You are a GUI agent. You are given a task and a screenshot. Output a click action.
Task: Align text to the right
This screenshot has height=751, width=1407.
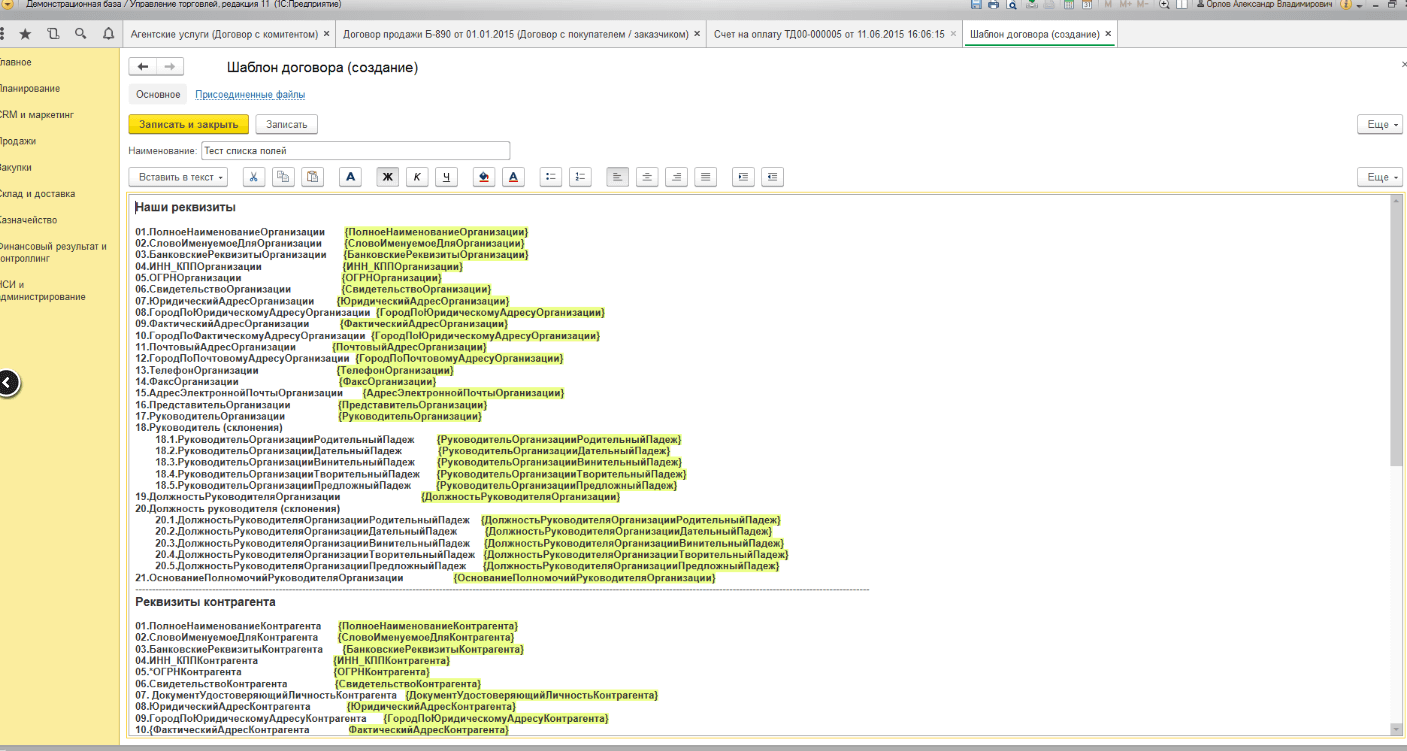pos(677,177)
